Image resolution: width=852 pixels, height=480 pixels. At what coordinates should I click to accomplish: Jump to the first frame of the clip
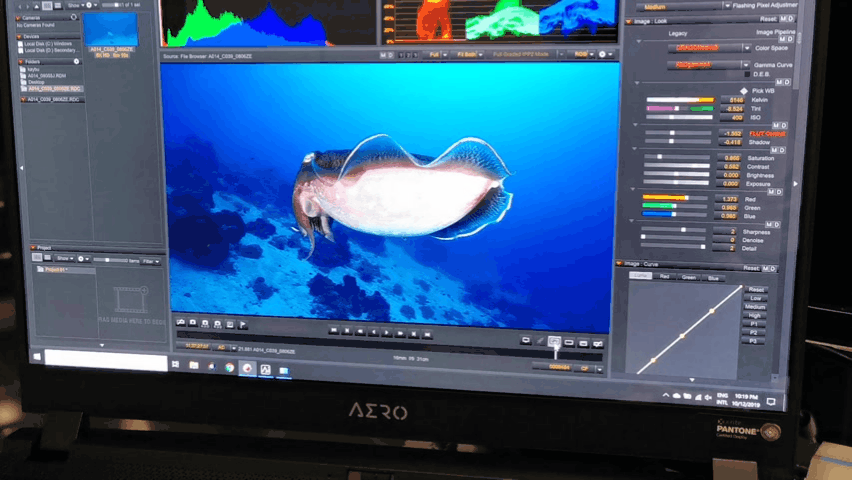point(334,331)
